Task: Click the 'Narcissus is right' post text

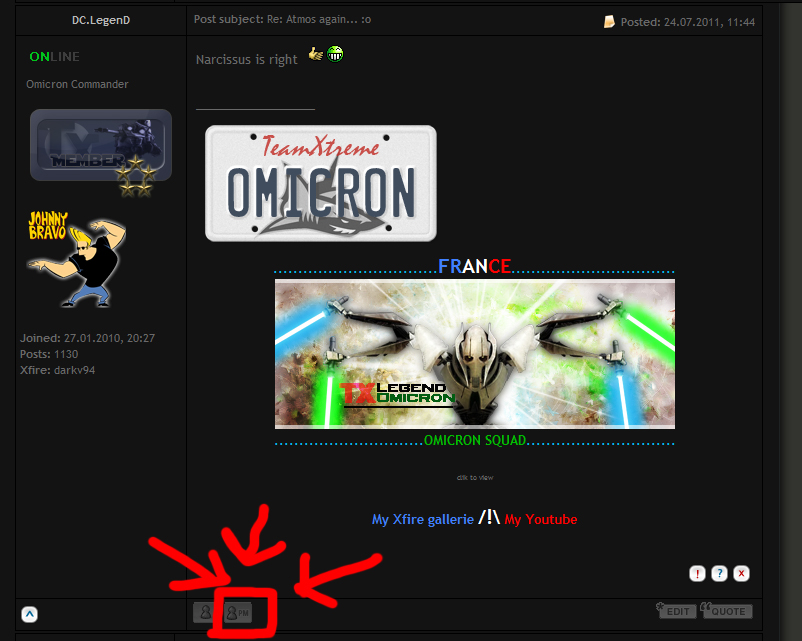Action: [247, 60]
